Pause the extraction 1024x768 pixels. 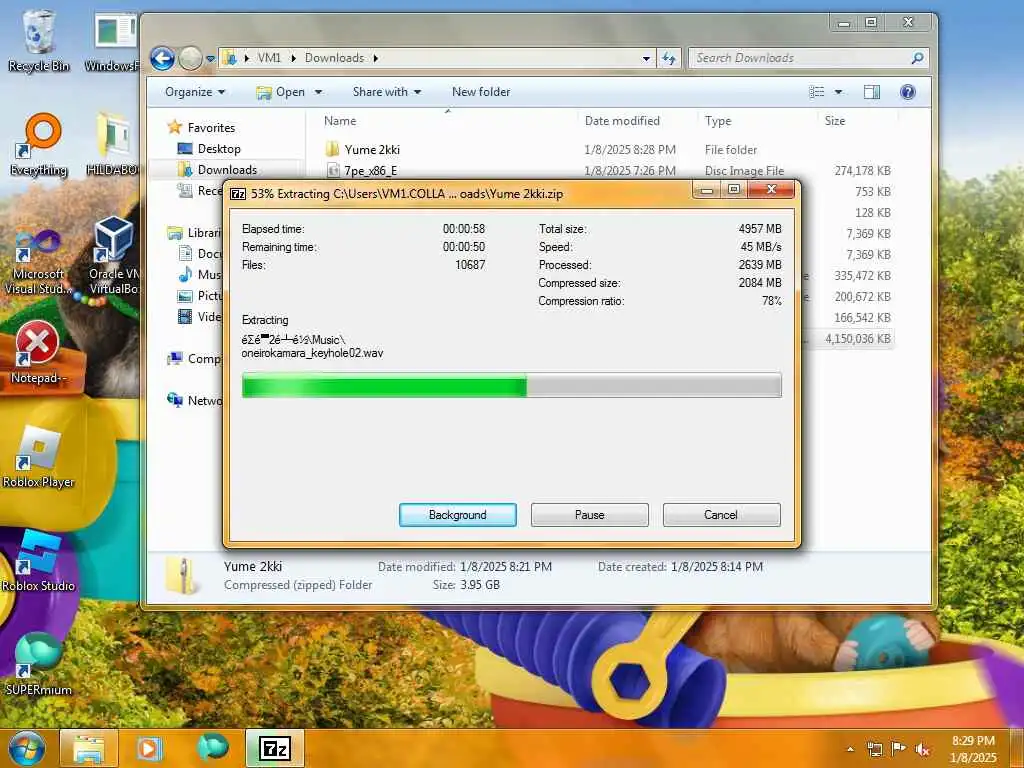click(589, 515)
